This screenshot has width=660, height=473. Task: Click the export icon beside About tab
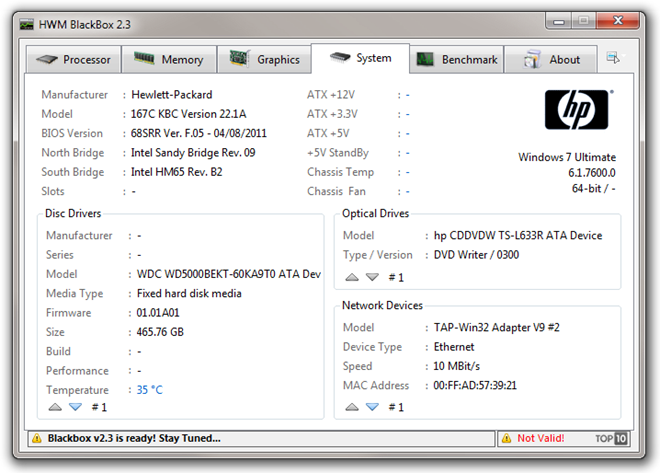613,57
